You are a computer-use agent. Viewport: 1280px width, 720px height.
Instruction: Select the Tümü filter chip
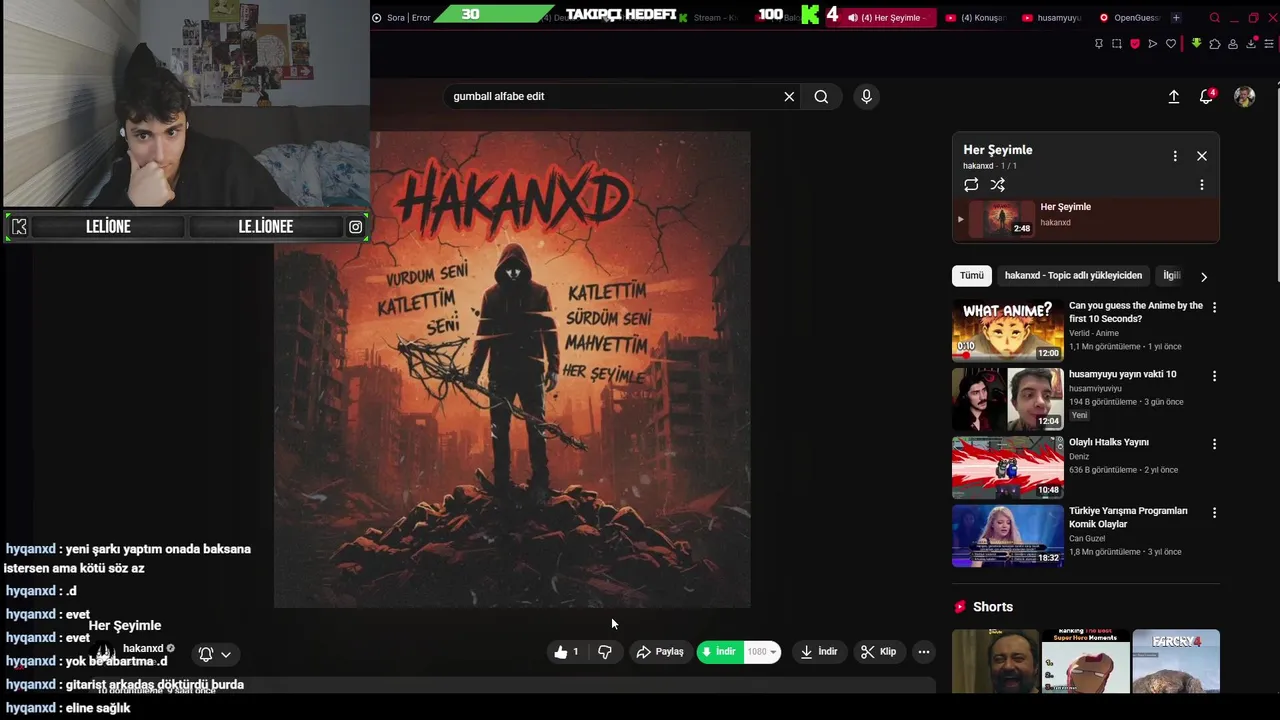tap(972, 276)
